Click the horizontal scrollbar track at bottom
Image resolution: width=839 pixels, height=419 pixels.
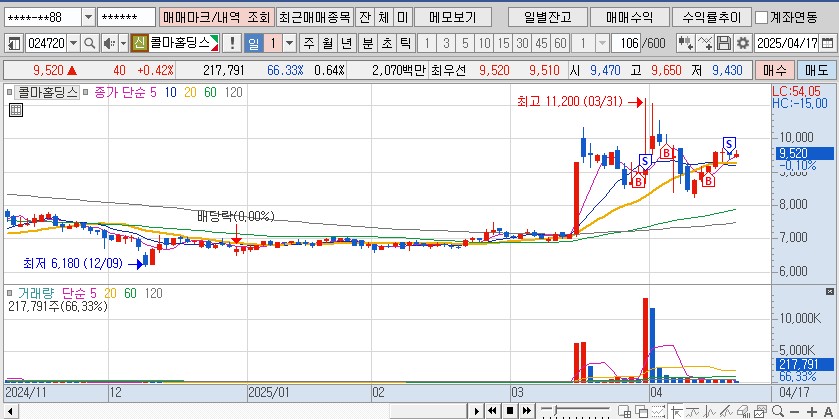coord(241,411)
